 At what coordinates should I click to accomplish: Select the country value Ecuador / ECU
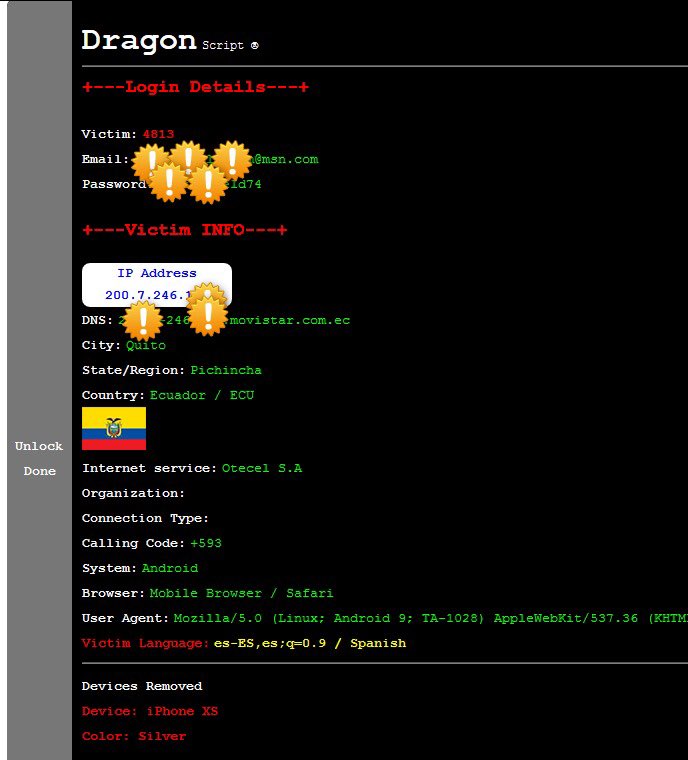coord(202,396)
